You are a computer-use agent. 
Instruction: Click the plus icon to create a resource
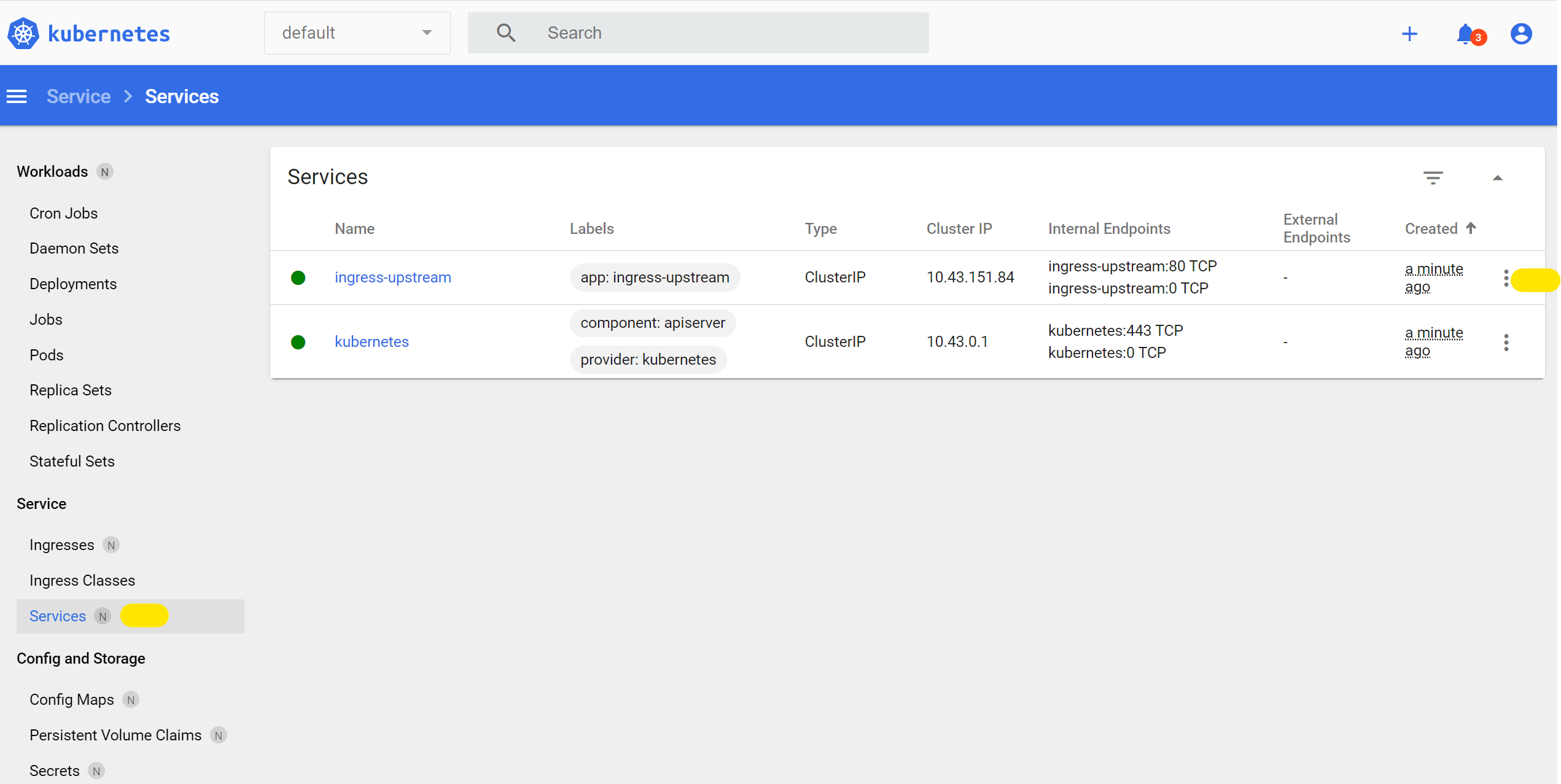pos(1409,34)
